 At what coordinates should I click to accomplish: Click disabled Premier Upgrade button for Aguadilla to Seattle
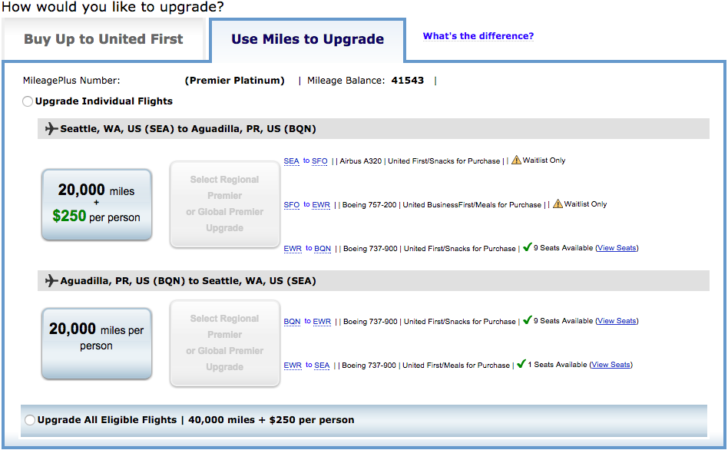pyautogui.click(x=225, y=343)
